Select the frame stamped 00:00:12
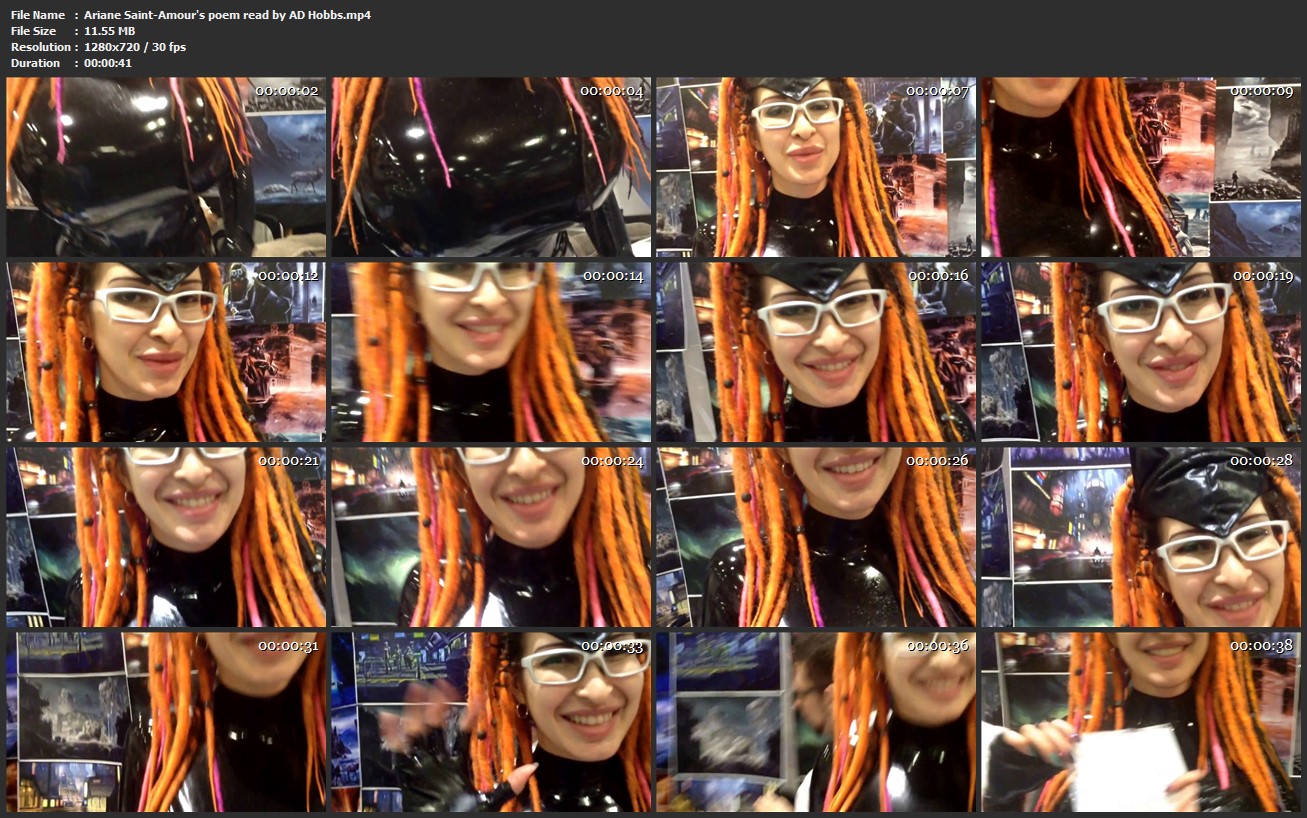This screenshot has height=818, width=1307. [166, 352]
